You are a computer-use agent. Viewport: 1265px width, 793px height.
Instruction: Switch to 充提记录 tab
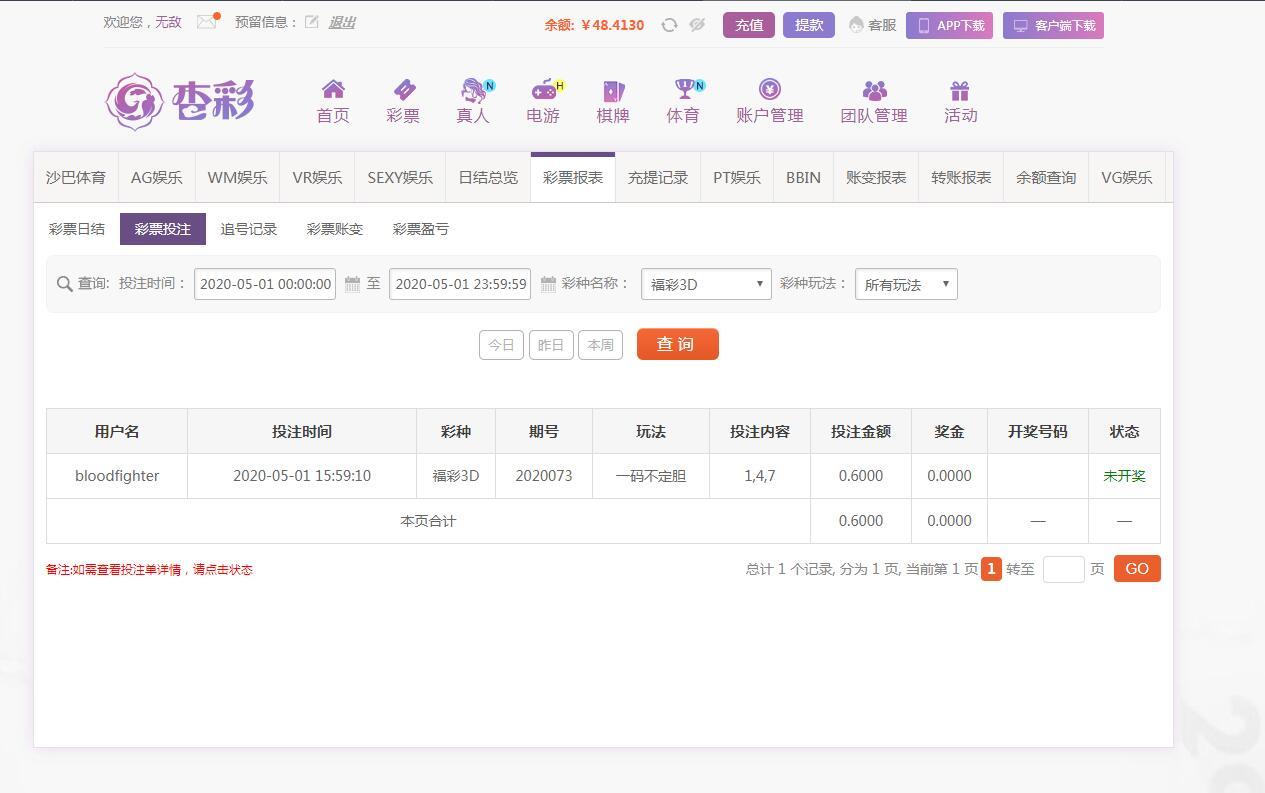click(657, 178)
